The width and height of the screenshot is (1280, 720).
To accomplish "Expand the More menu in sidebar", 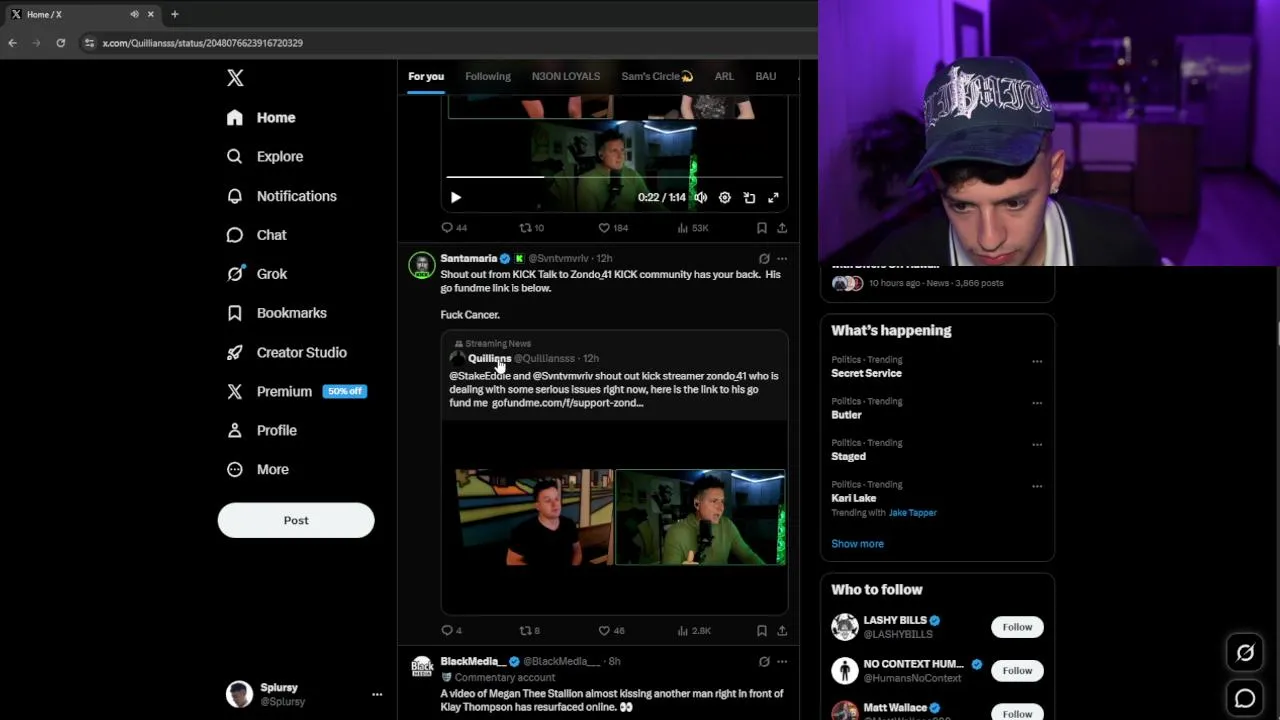I will tap(258, 469).
